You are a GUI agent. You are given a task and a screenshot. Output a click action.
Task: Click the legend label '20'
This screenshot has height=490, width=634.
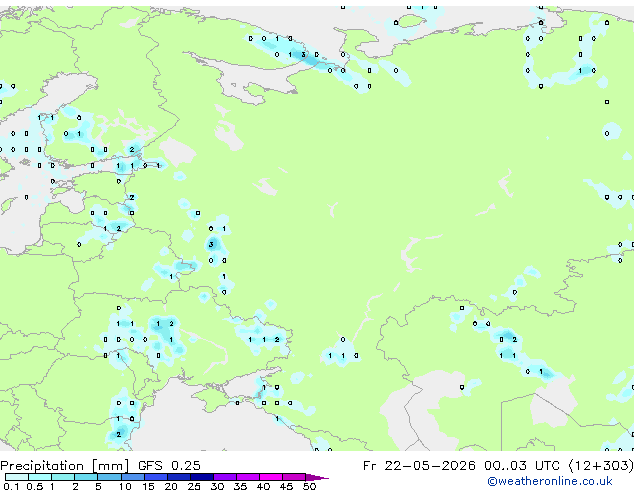(171, 486)
